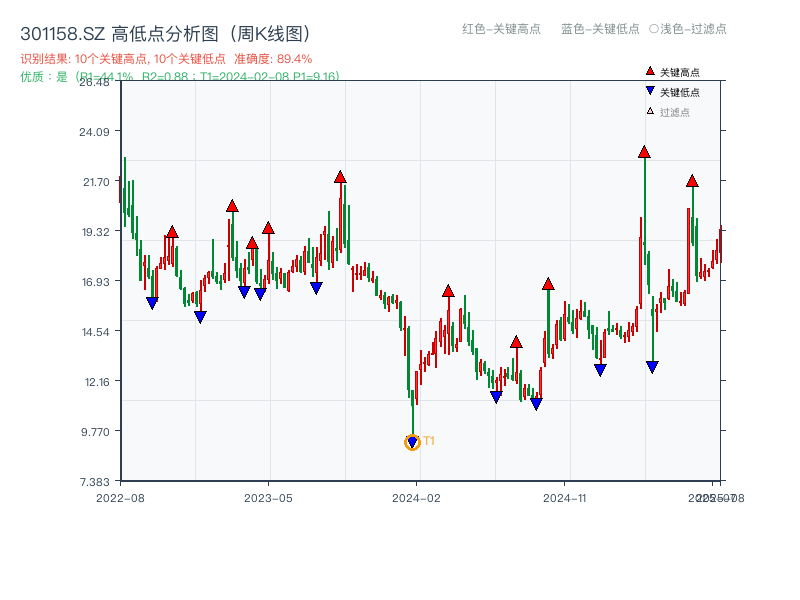The height and width of the screenshot is (600, 800).
Task: Select the tallest red triangle marker near 2025
Action: (643, 152)
